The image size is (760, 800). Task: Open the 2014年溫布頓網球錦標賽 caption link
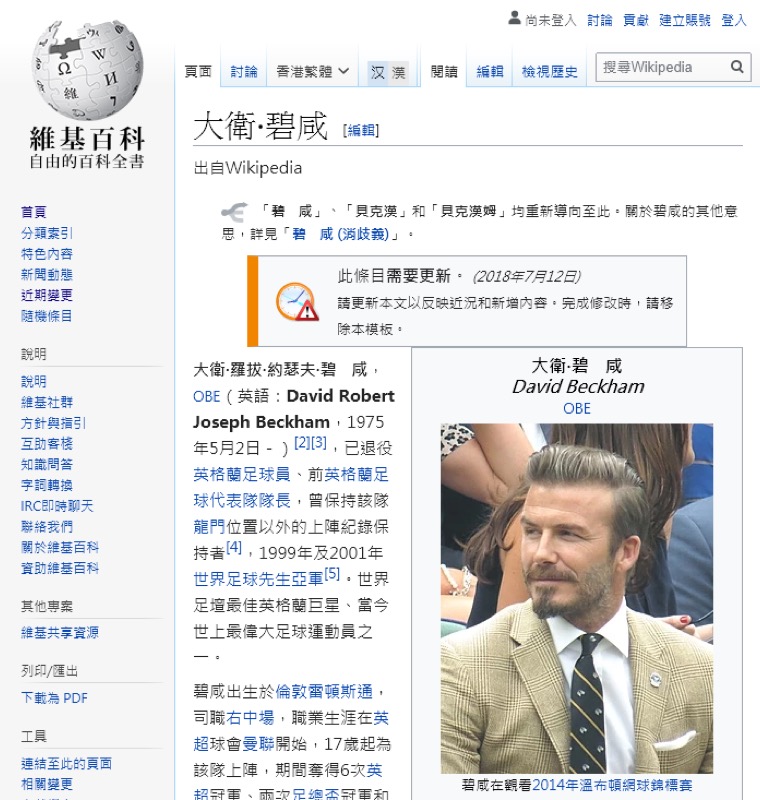pos(612,785)
